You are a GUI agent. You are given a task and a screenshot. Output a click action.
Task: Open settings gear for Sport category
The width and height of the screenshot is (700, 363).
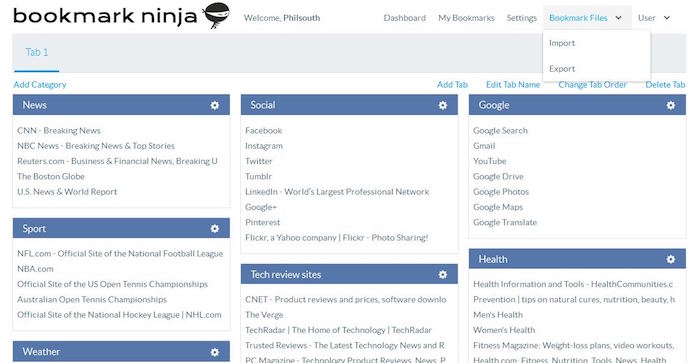(x=215, y=229)
